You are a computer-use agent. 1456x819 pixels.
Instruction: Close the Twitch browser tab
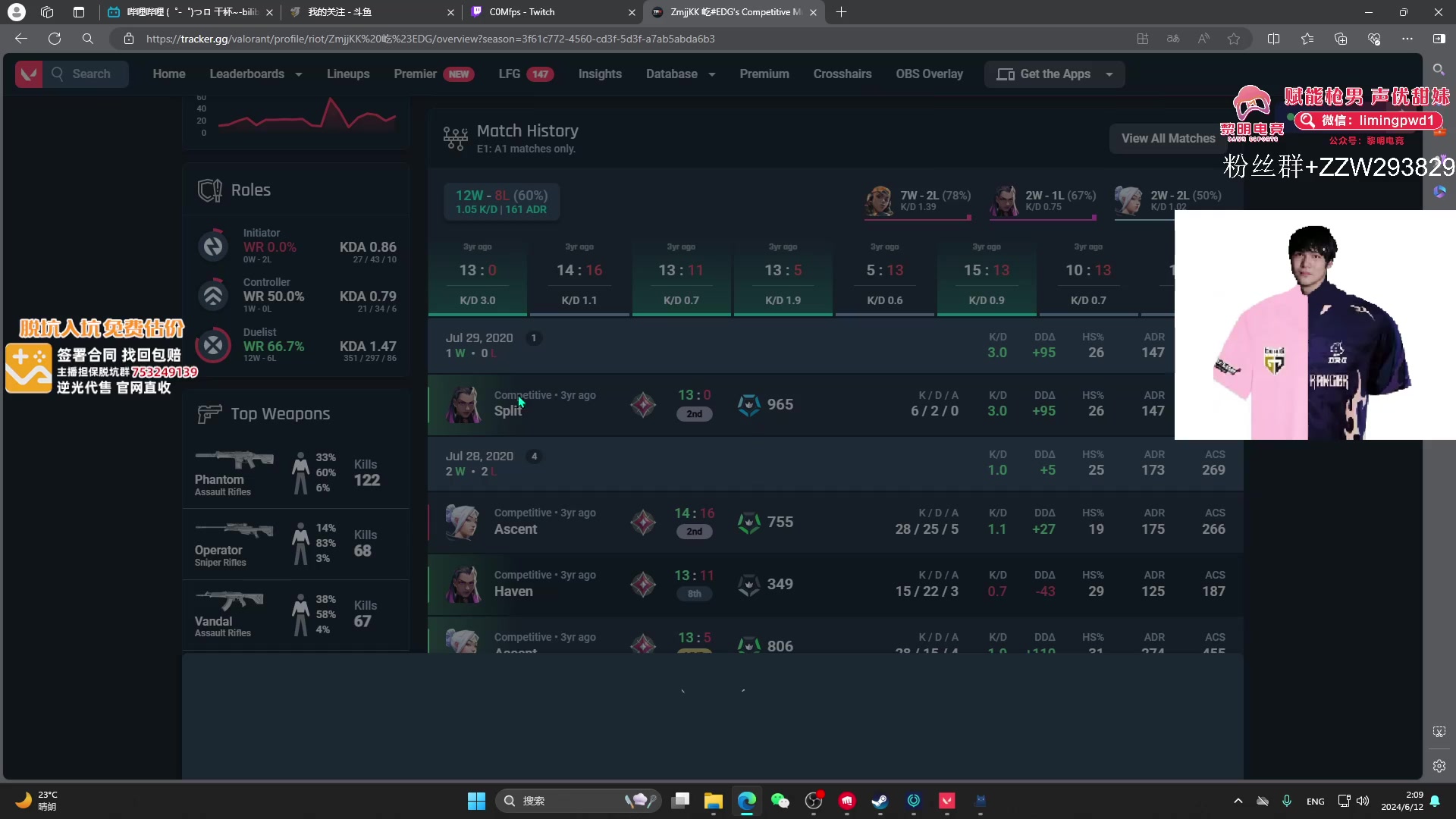pyautogui.click(x=632, y=12)
